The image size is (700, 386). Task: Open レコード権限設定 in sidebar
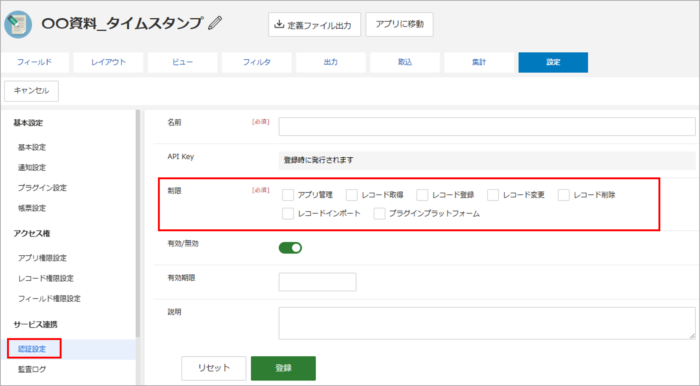click(46, 278)
